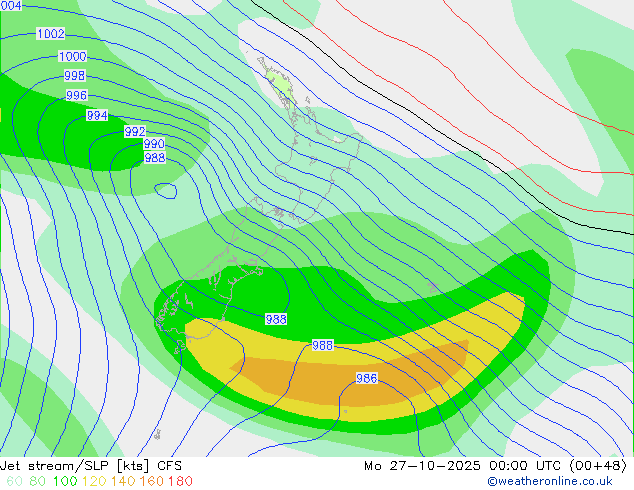This screenshot has height=490, width=634.
Task: Select the red 180 legend value
Action: (x=180, y=481)
